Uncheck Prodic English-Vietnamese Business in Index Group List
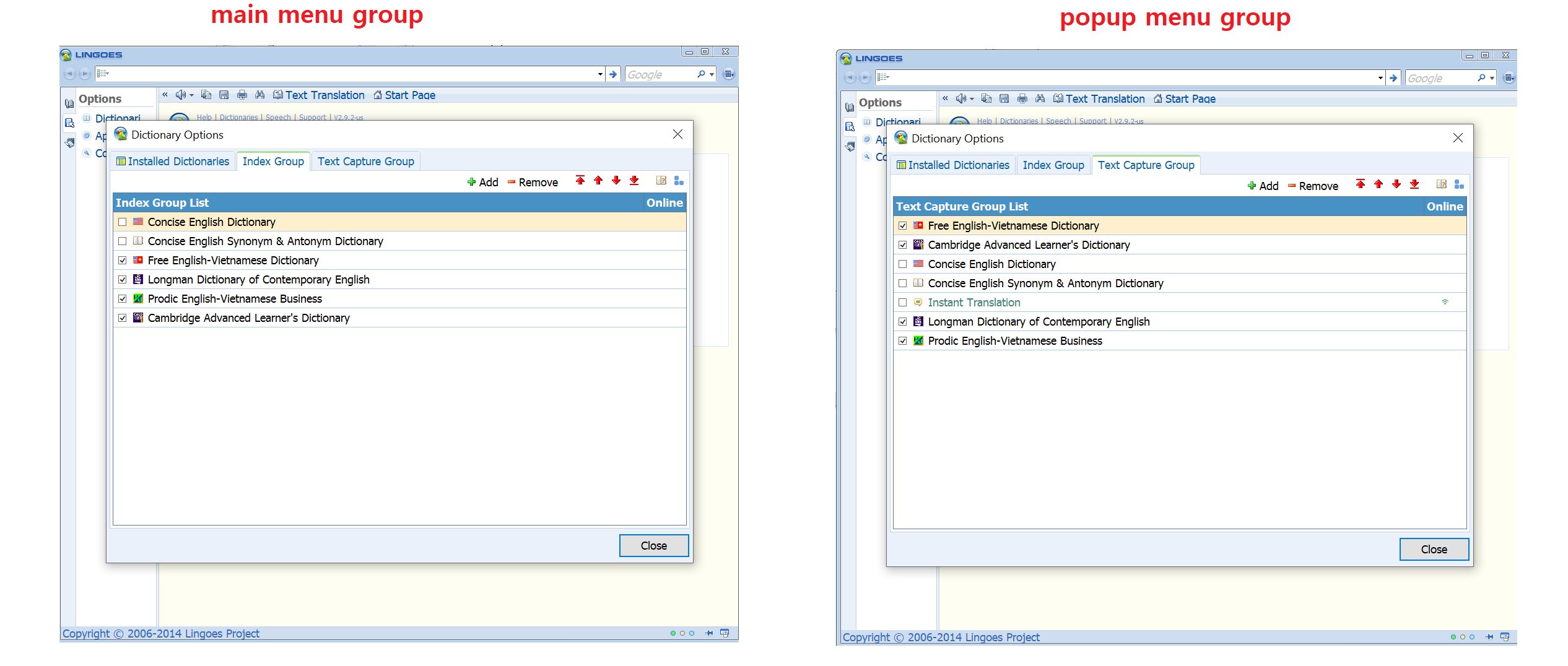Image resolution: width=1568 pixels, height=666 pixels. (x=122, y=299)
